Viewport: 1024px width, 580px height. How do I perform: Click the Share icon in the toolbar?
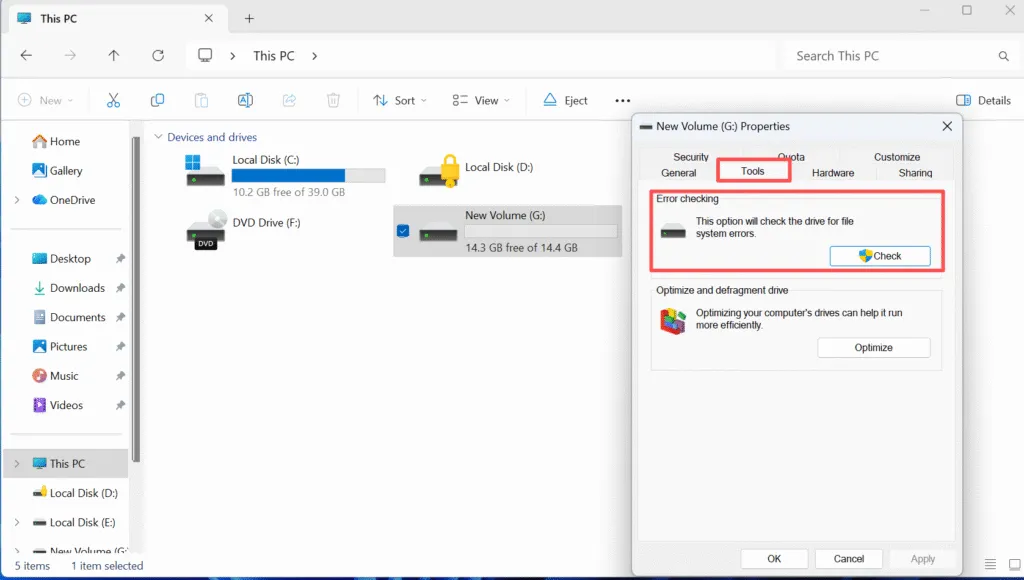point(289,100)
